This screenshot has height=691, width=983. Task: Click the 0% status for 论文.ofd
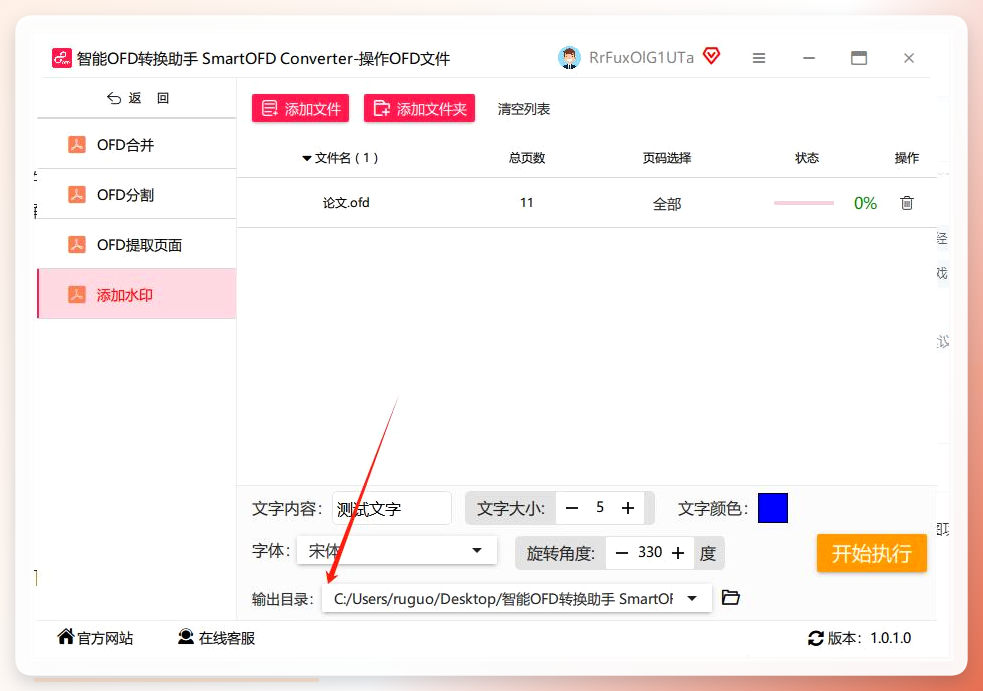[x=865, y=203]
